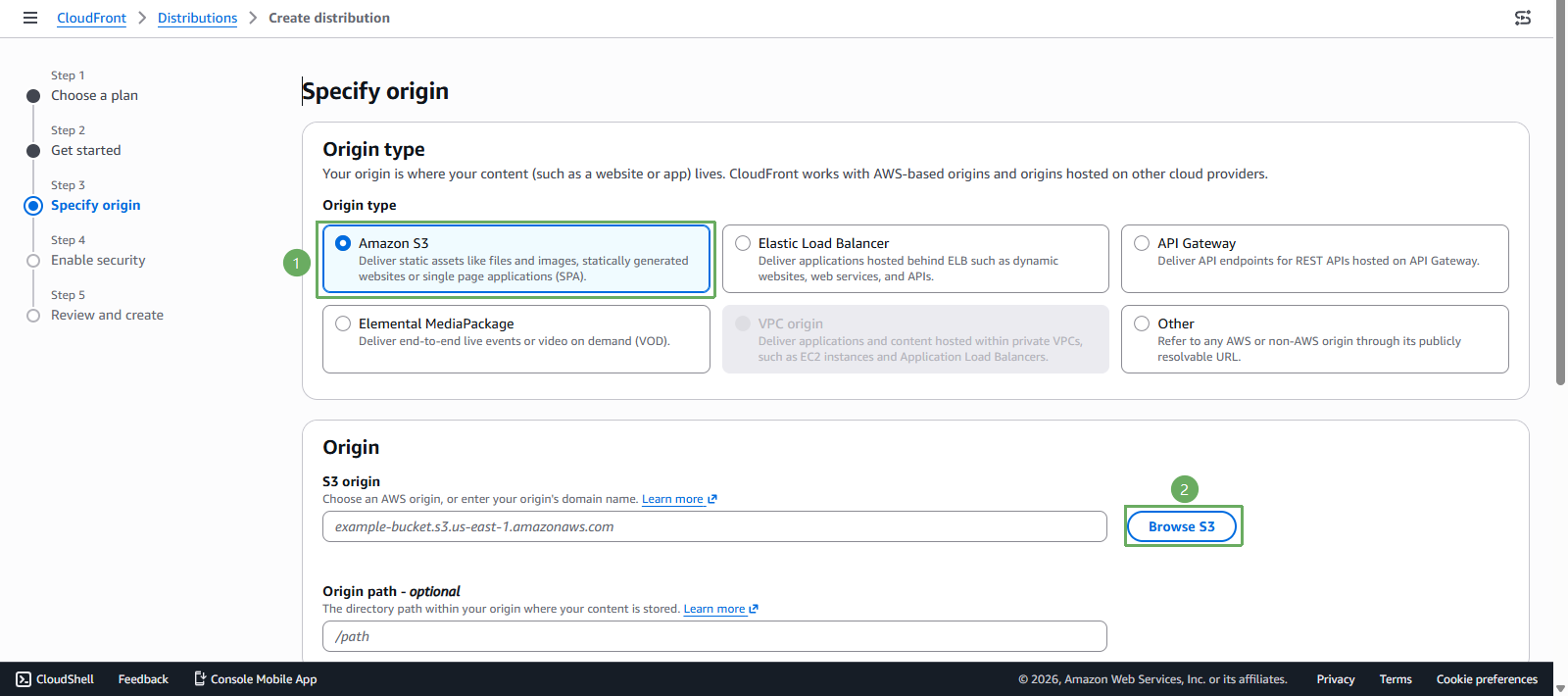Go to Step 5 Review and create
This screenshot has height=696, width=1568.
tap(107, 315)
